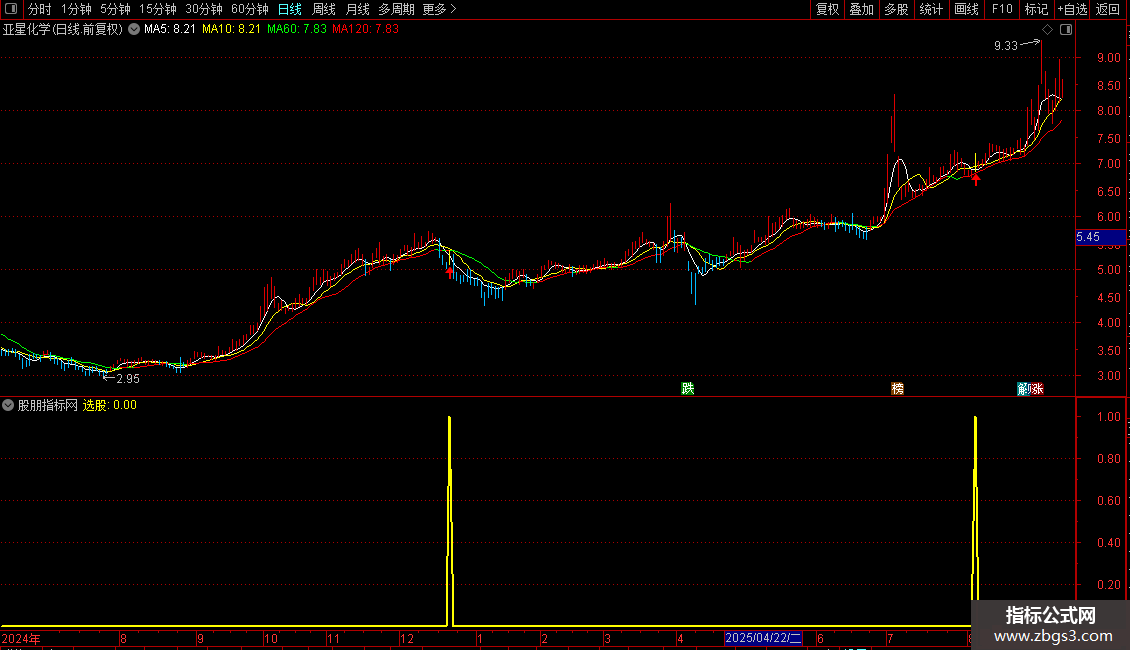Click the highlighted 2025/04/22 date label
This screenshot has width=1130, height=650.
(763, 638)
